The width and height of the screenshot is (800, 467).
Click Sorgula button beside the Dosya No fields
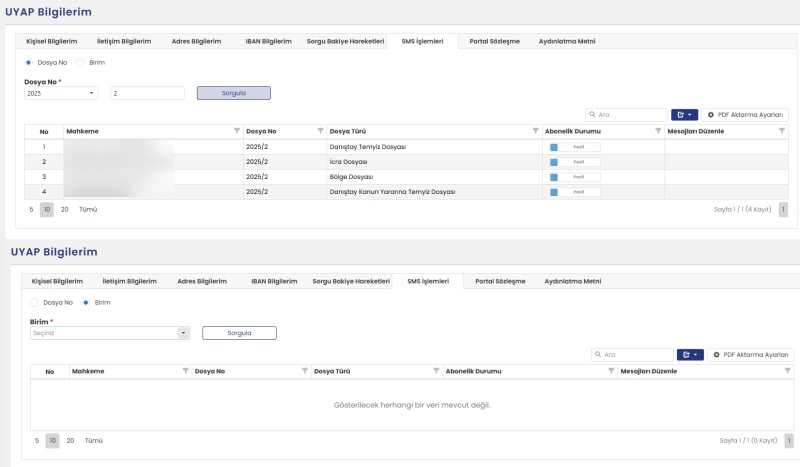pyautogui.click(x=233, y=93)
